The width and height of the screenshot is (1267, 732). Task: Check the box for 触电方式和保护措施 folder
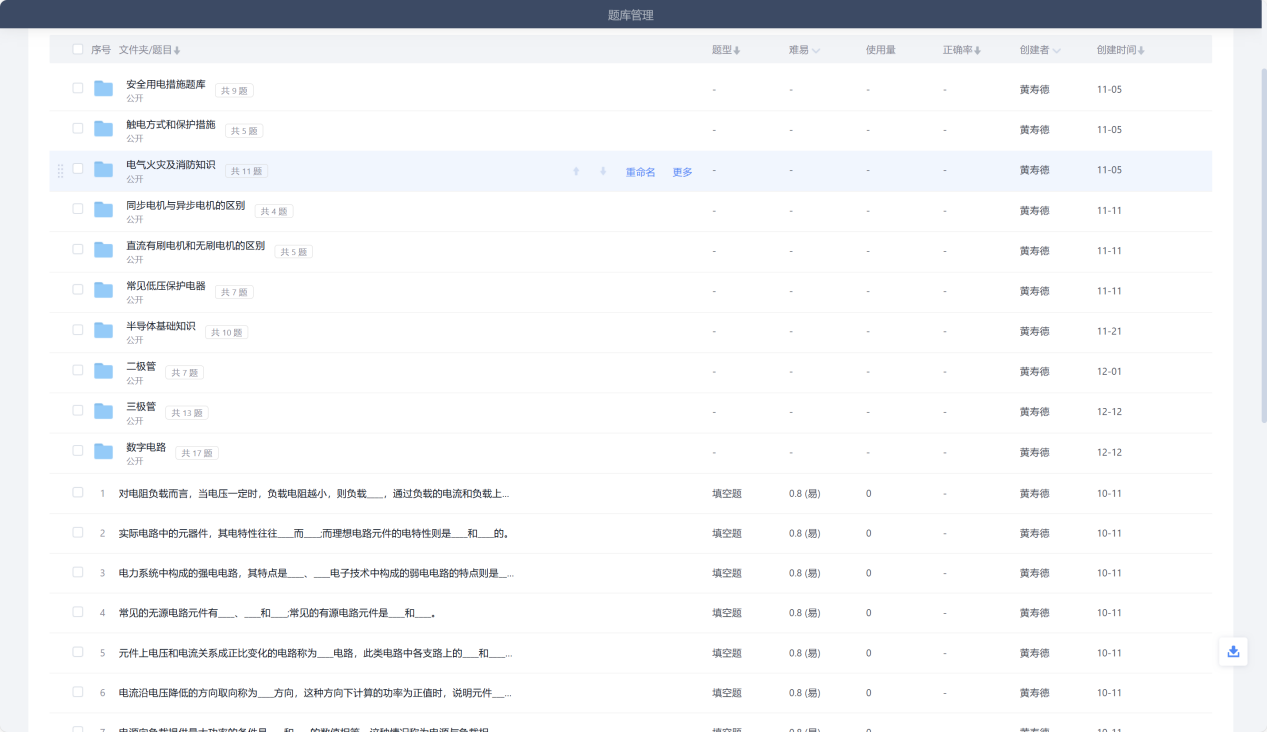coord(78,128)
